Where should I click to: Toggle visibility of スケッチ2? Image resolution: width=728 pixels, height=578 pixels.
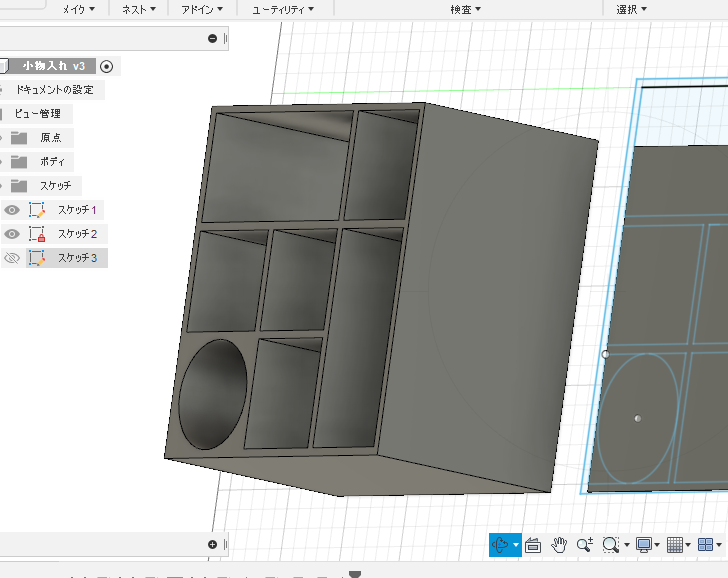[12, 234]
